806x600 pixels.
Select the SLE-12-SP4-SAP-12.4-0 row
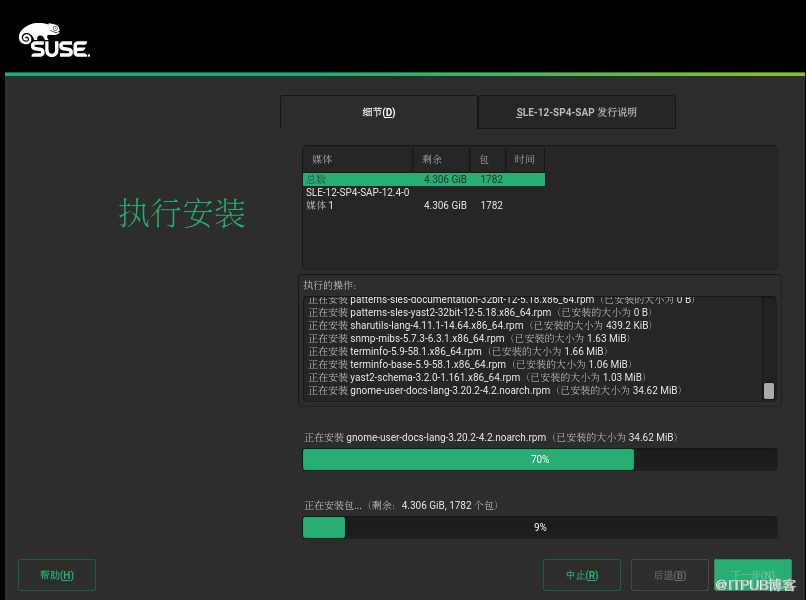point(357,192)
